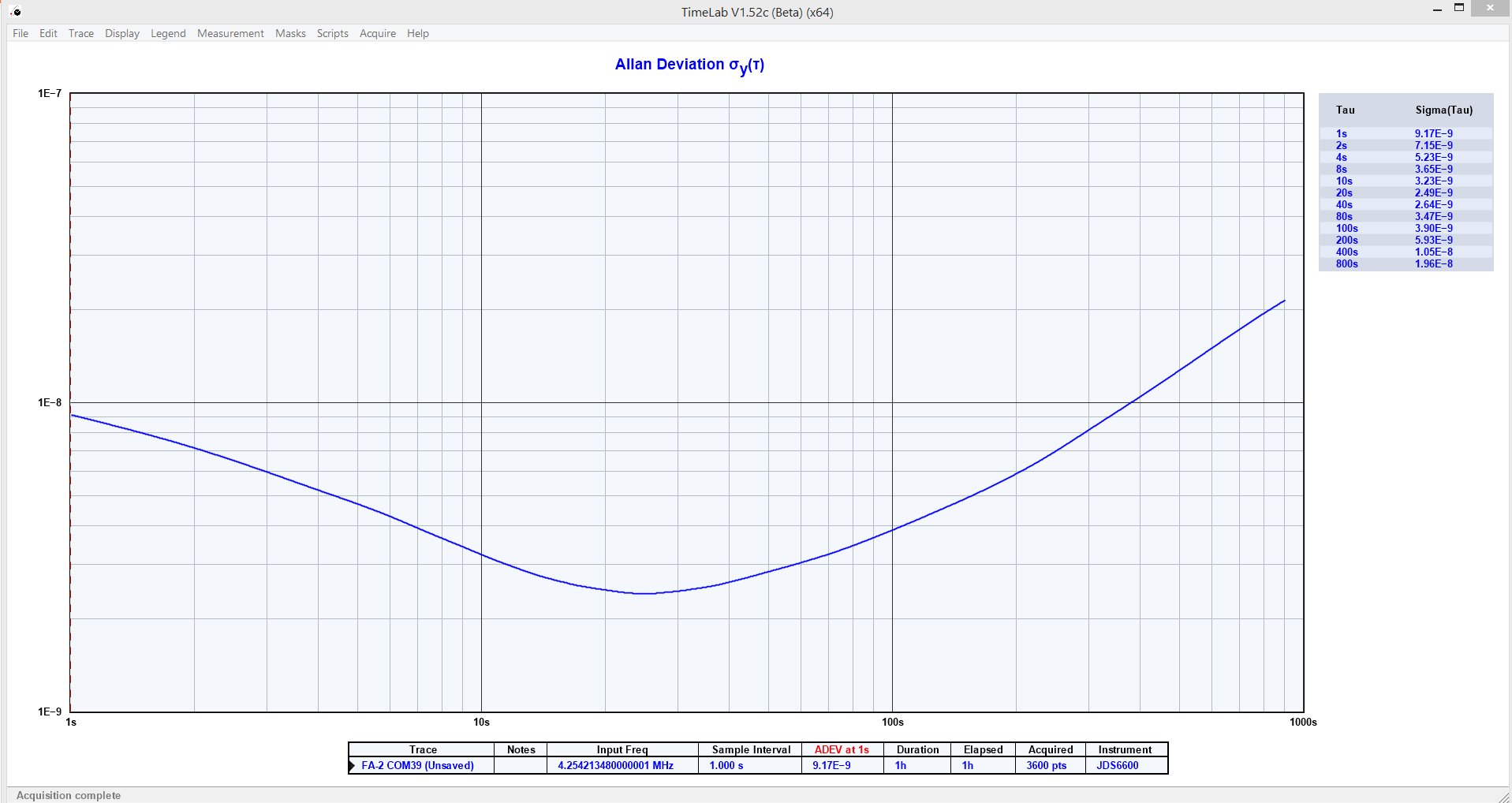Open the Legend menu
The width and height of the screenshot is (1512, 803).
[168, 33]
